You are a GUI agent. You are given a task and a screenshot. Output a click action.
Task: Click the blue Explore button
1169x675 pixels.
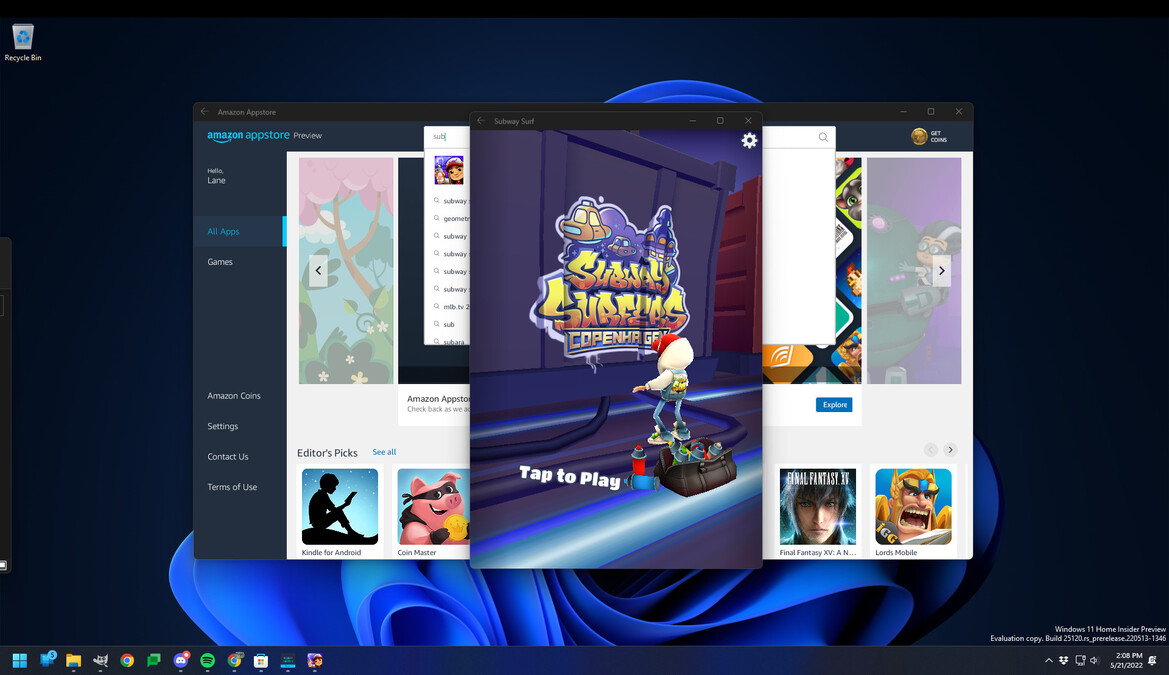834,404
